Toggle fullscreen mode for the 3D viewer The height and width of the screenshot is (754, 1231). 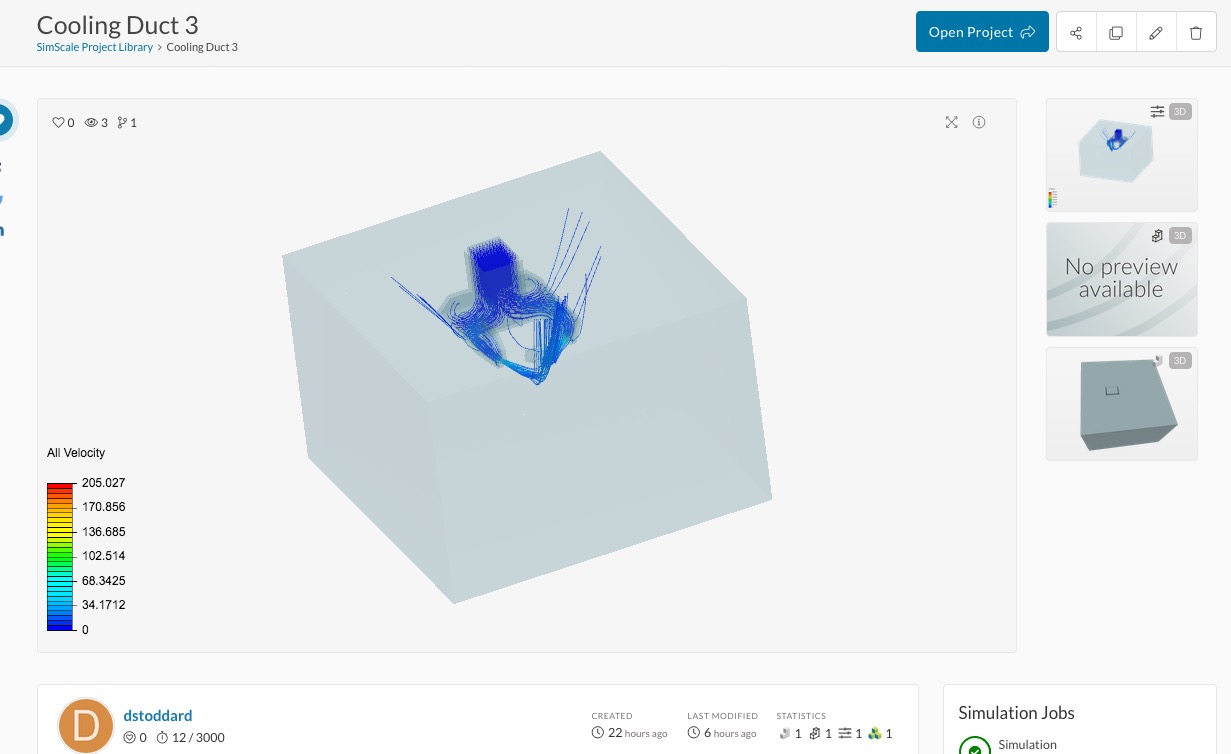951,122
